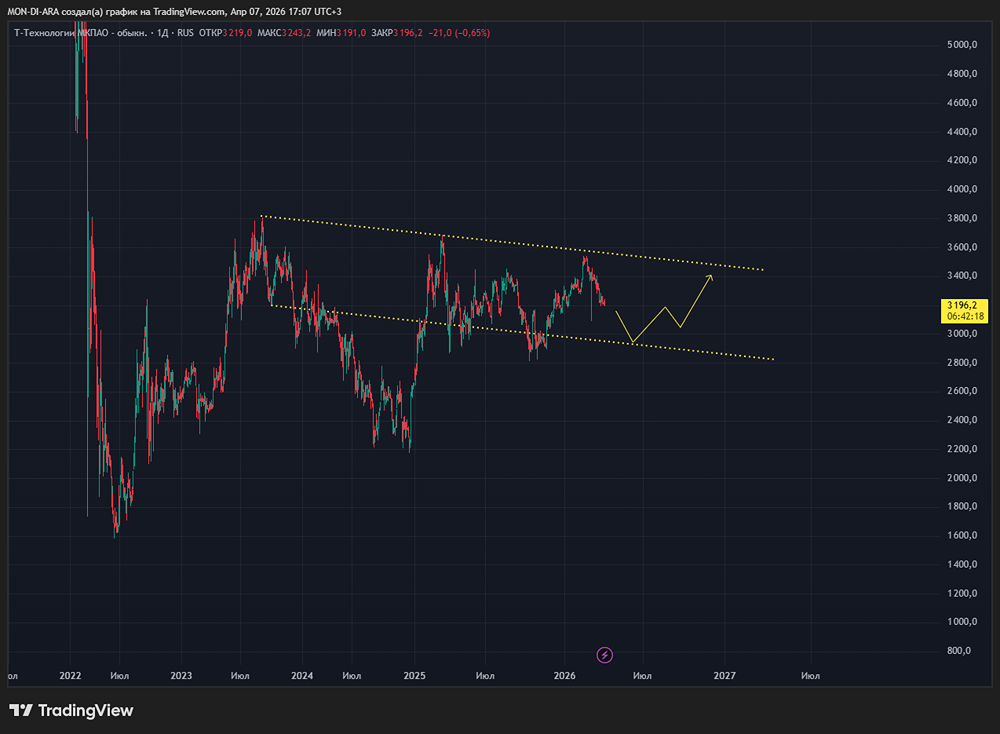The image size is (1000, 734).
Task: Select the МАКС high value 3243,2
Action: click(x=297, y=33)
